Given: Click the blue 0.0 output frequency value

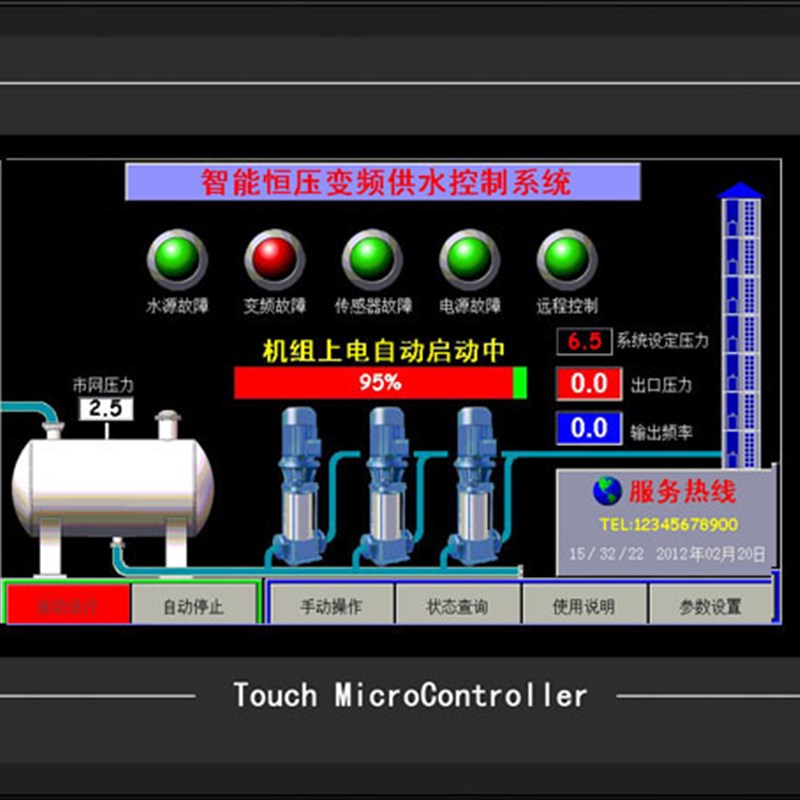Looking at the screenshot, I should coord(589,428).
